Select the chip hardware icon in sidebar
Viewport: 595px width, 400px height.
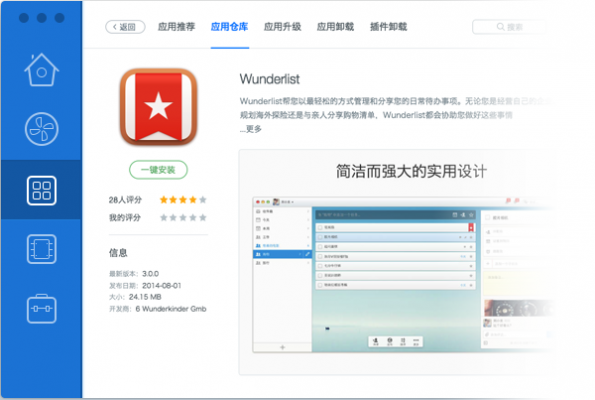pyautogui.click(x=41, y=249)
